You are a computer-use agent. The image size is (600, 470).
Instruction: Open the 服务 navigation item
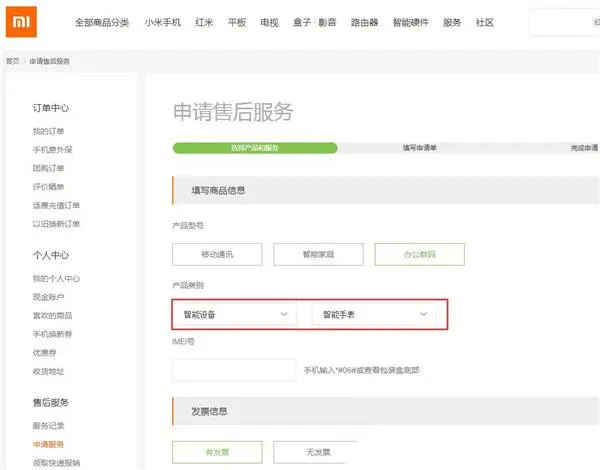pyautogui.click(x=452, y=23)
